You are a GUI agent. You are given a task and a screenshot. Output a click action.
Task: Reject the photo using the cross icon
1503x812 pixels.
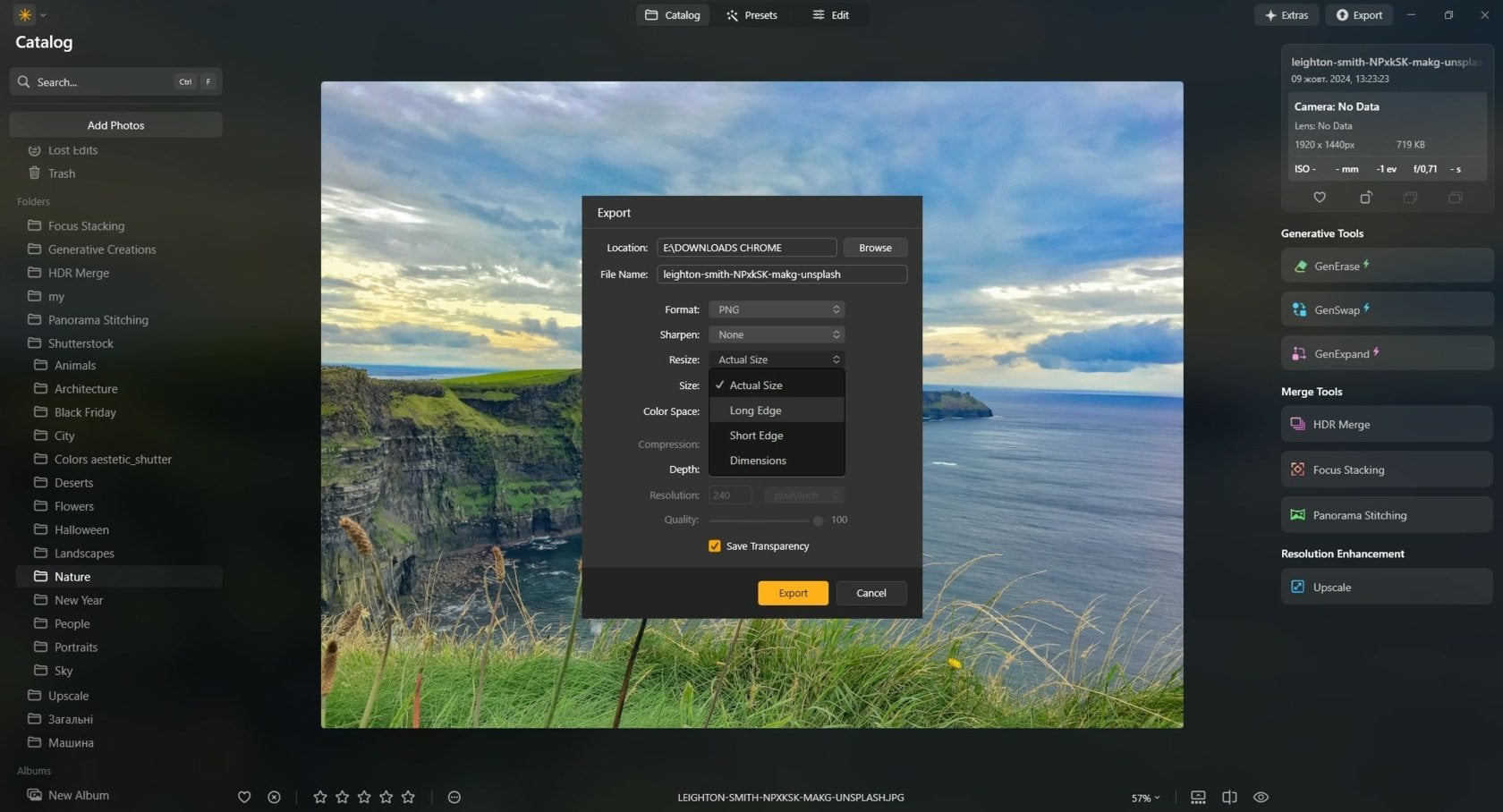pyautogui.click(x=274, y=797)
